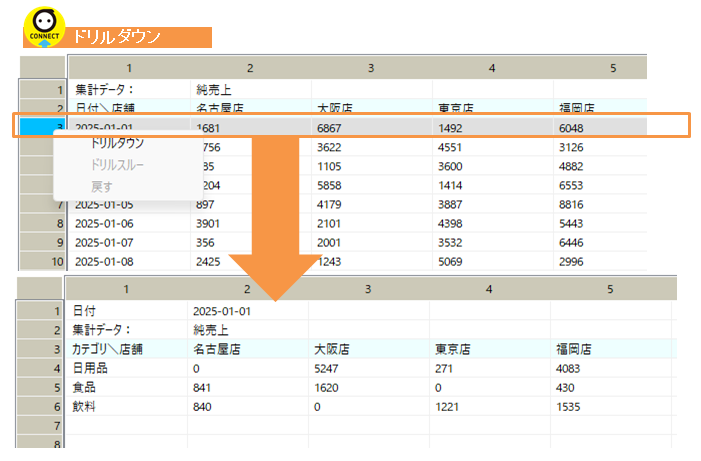Select the 食品 category row label
This screenshot has height=461, width=701.
(127, 388)
